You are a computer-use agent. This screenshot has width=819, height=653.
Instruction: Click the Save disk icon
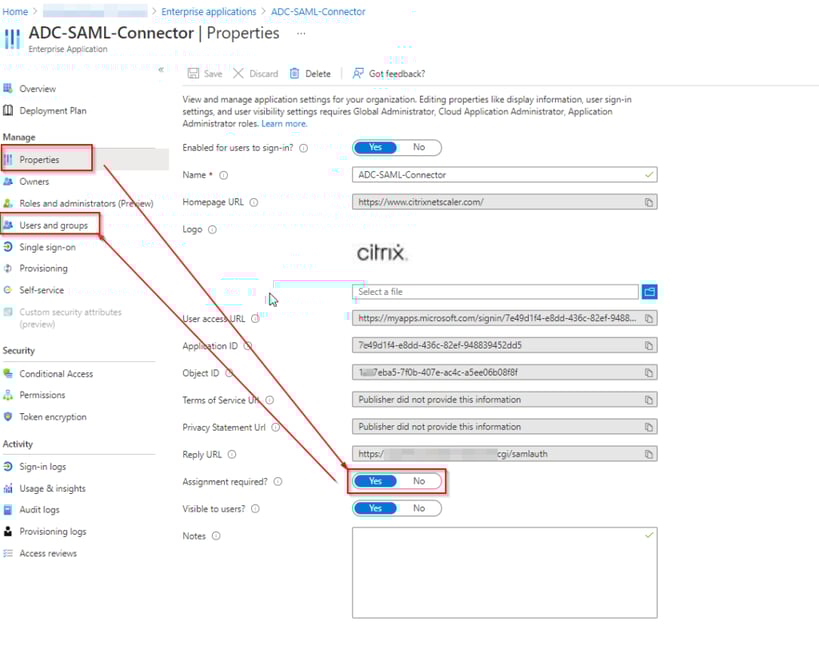point(193,74)
